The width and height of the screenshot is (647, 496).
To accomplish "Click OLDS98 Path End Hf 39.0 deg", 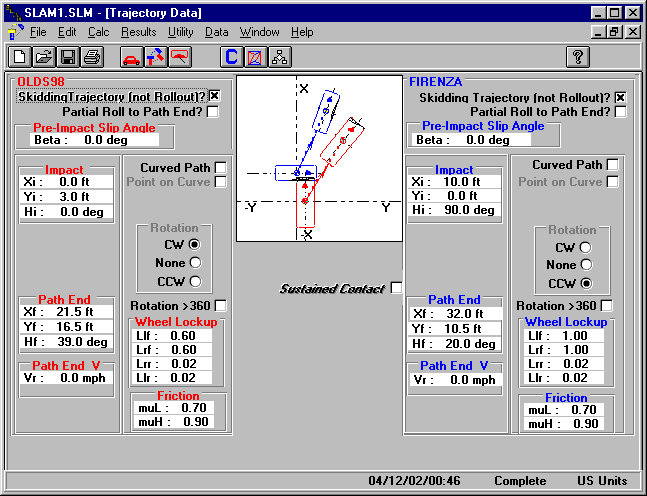I will (66, 342).
